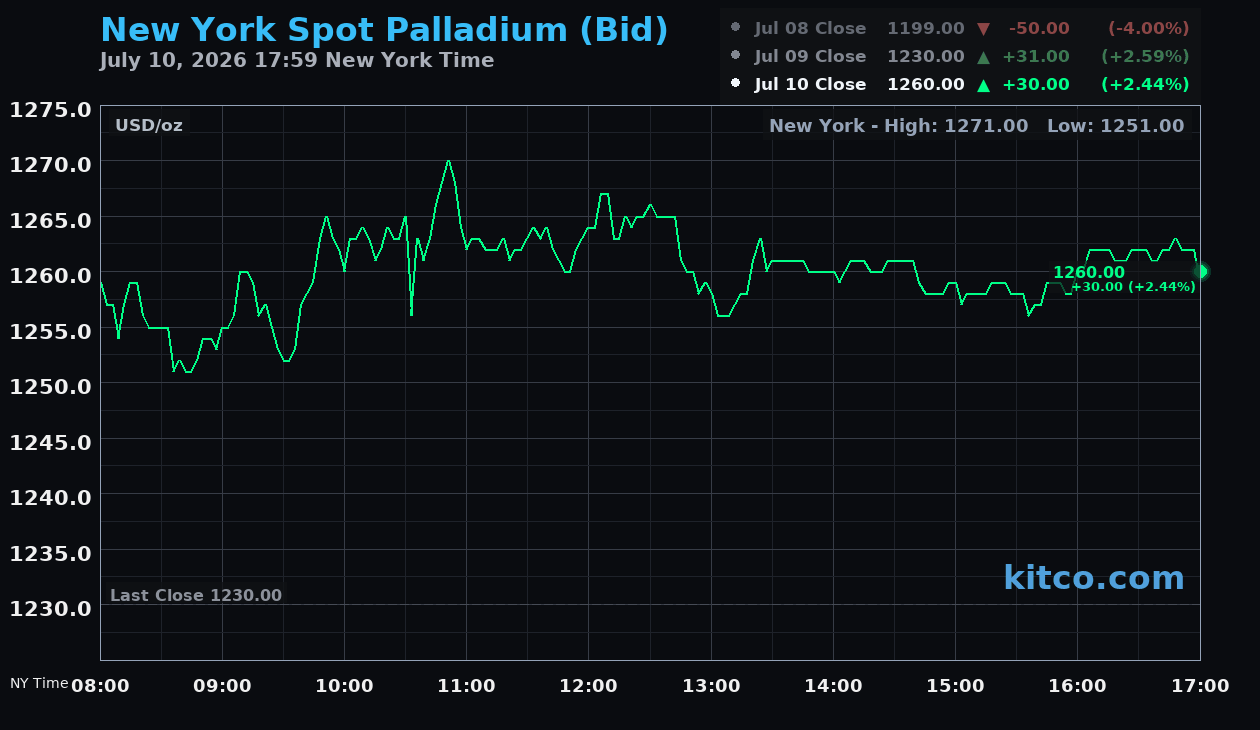Click the Jul 09 Close label
The height and width of the screenshot is (730, 1260).
[810, 56]
